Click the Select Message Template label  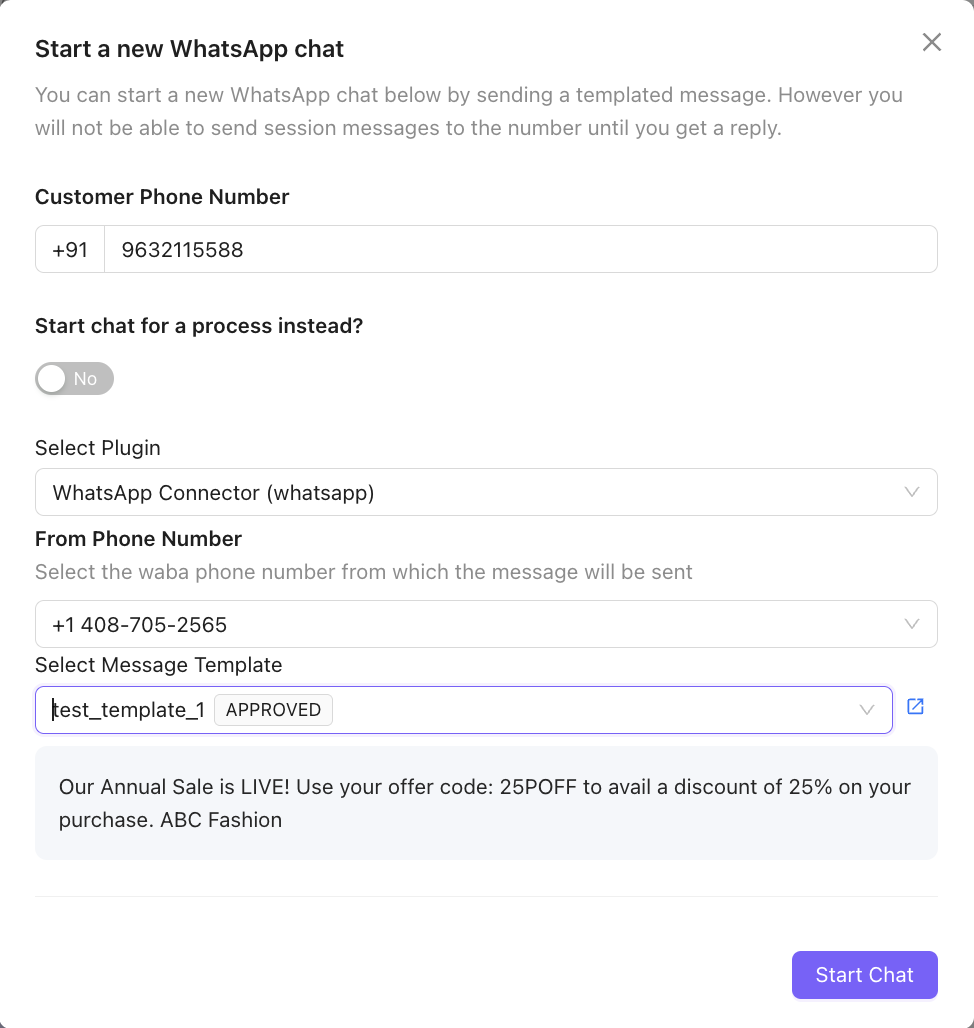tap(158, 665)
